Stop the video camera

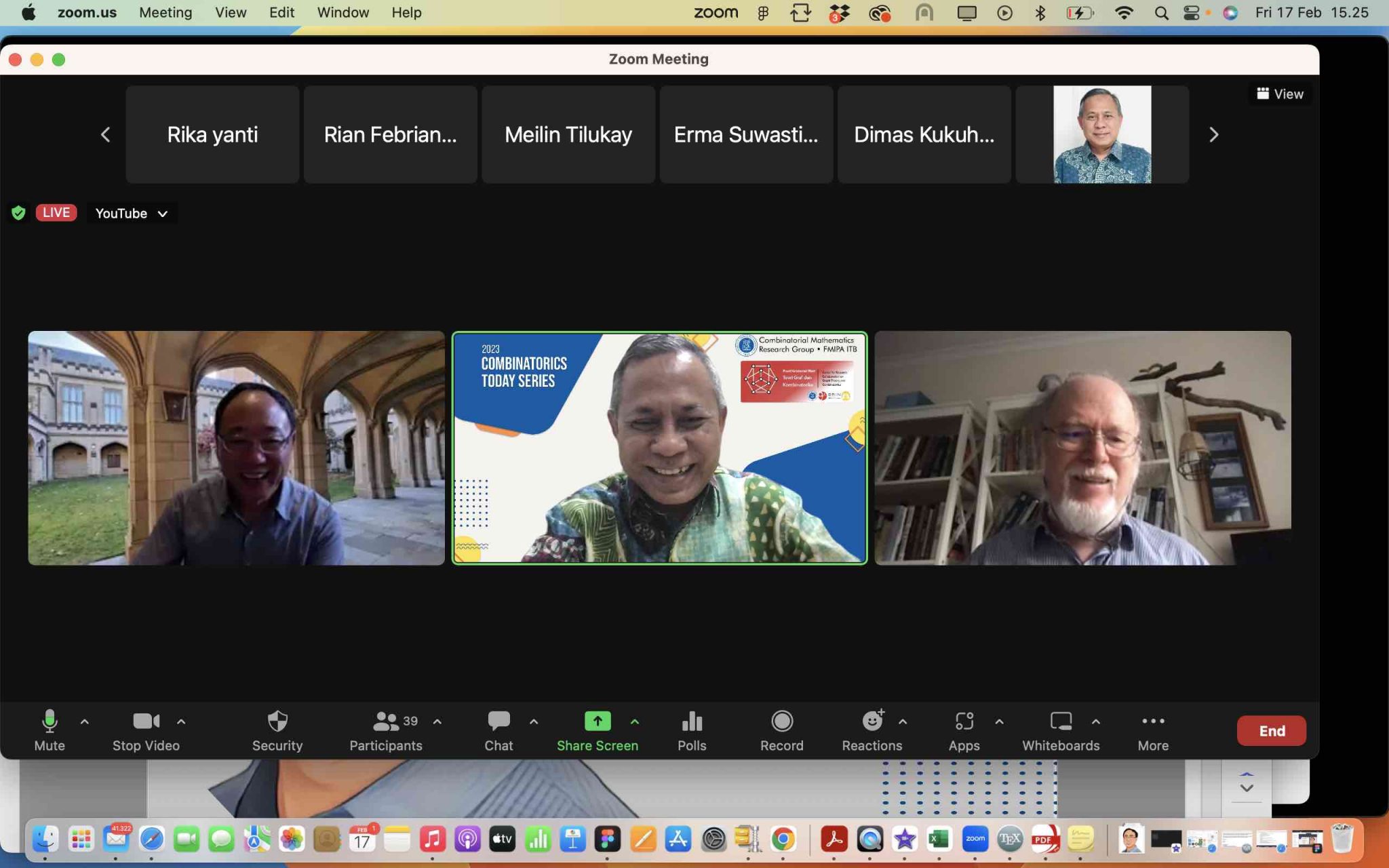click(145, 730)
